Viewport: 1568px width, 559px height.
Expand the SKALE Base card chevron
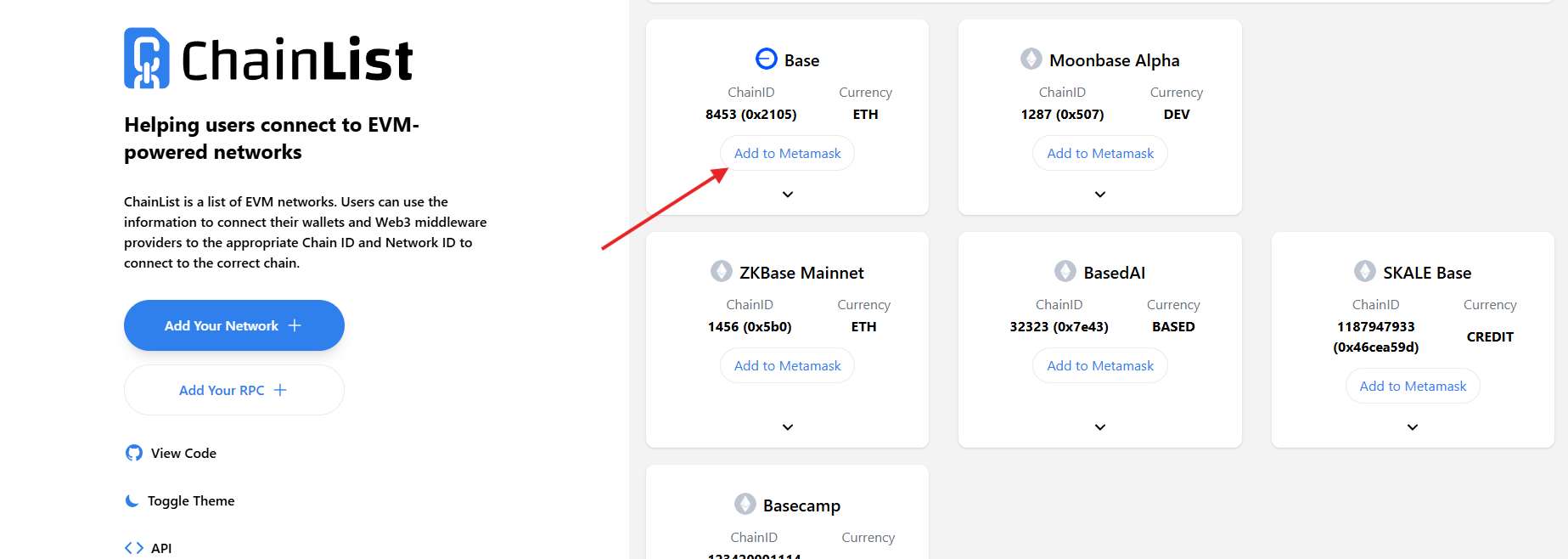(1413, 427)
